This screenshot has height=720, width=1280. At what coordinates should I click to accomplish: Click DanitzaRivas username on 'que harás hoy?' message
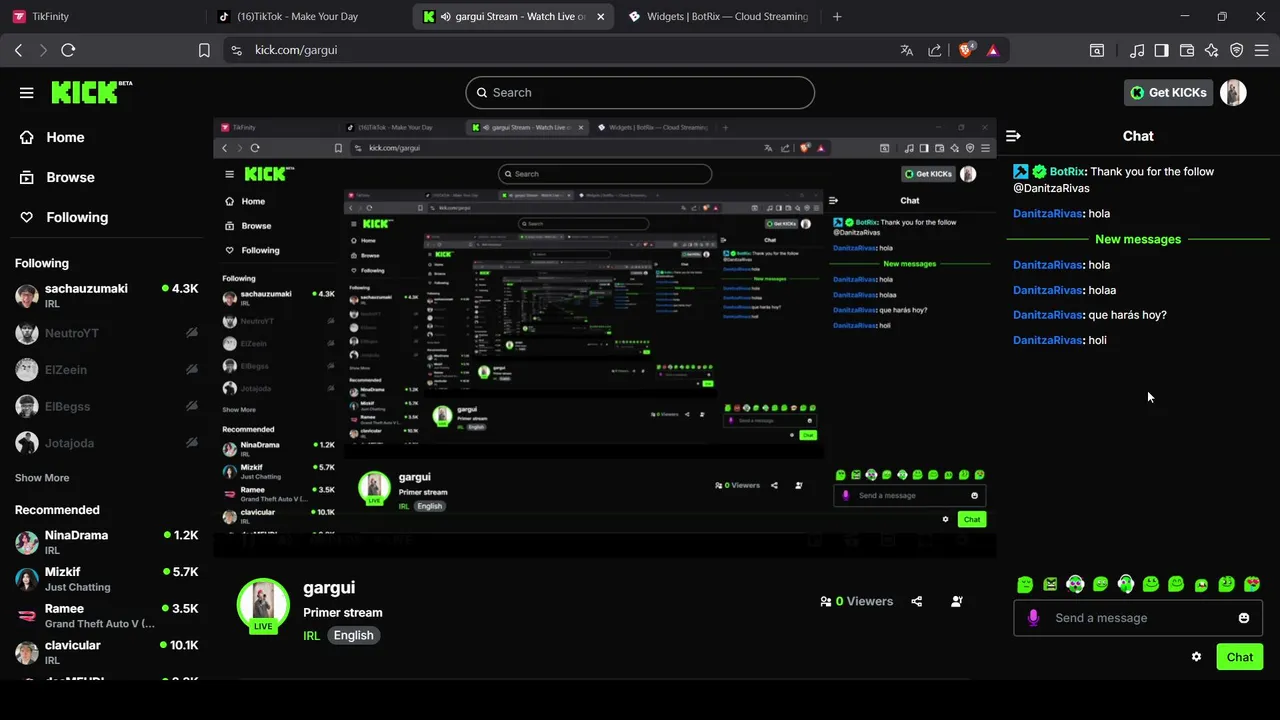[1048, 315]
